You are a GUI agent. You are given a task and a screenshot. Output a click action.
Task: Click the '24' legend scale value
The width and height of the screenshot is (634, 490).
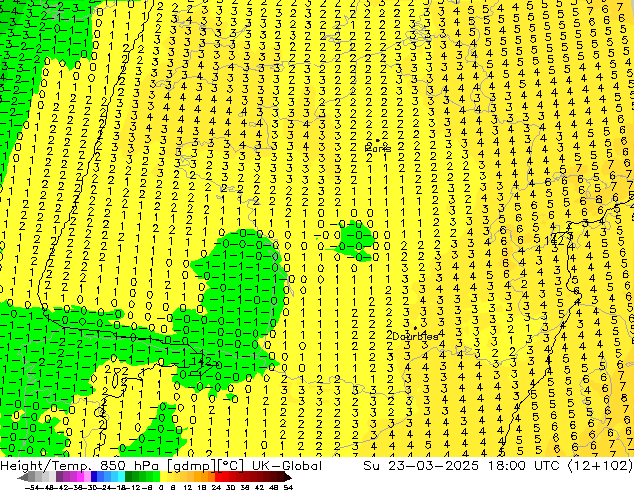tap(216, 487)
